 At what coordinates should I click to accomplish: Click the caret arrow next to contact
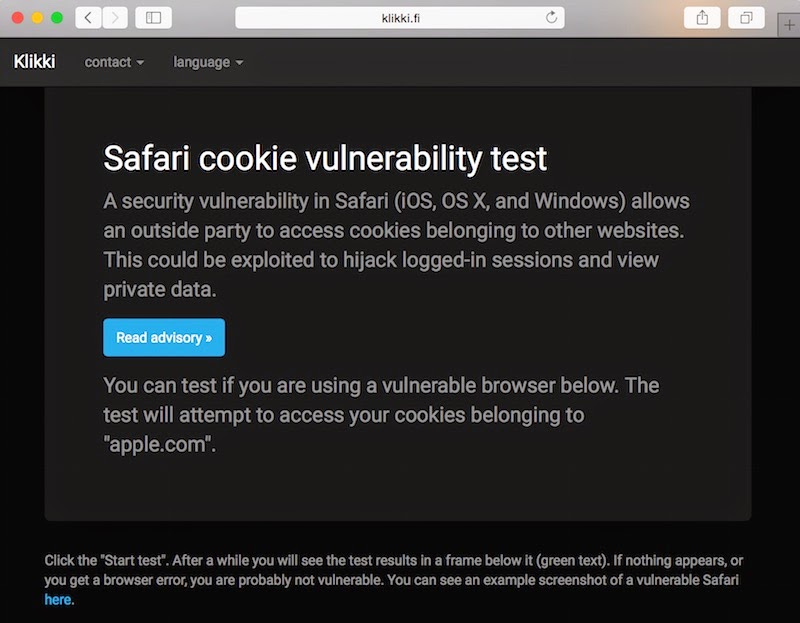click(x=140, y=63)
